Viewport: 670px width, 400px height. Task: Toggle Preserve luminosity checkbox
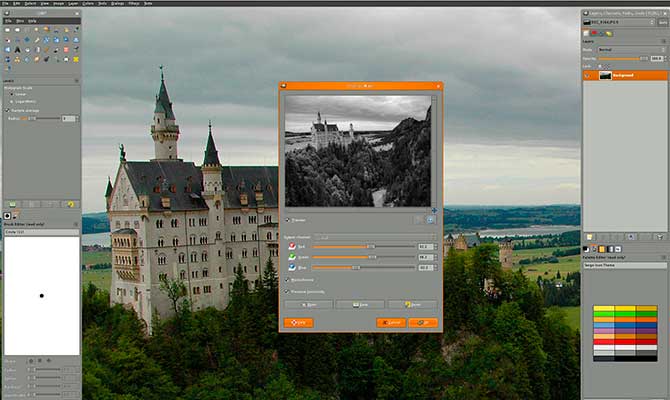coord(287,291)
